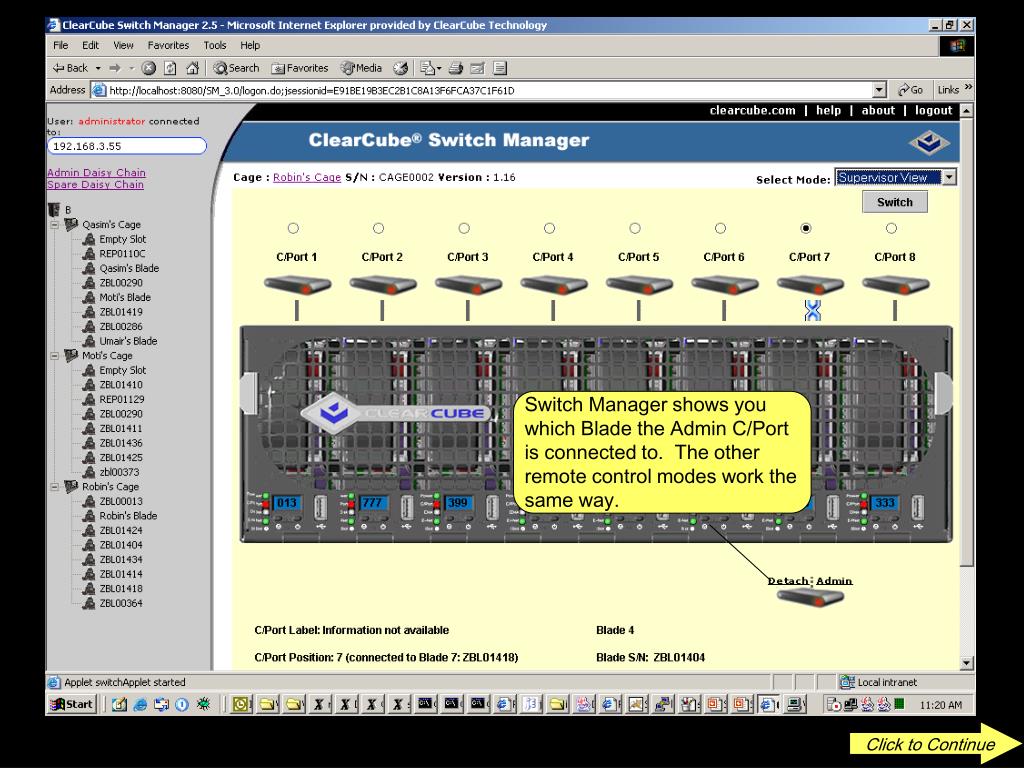Open the Help menu
This screenshot has height=768, width=1024.
click(250, 45)
